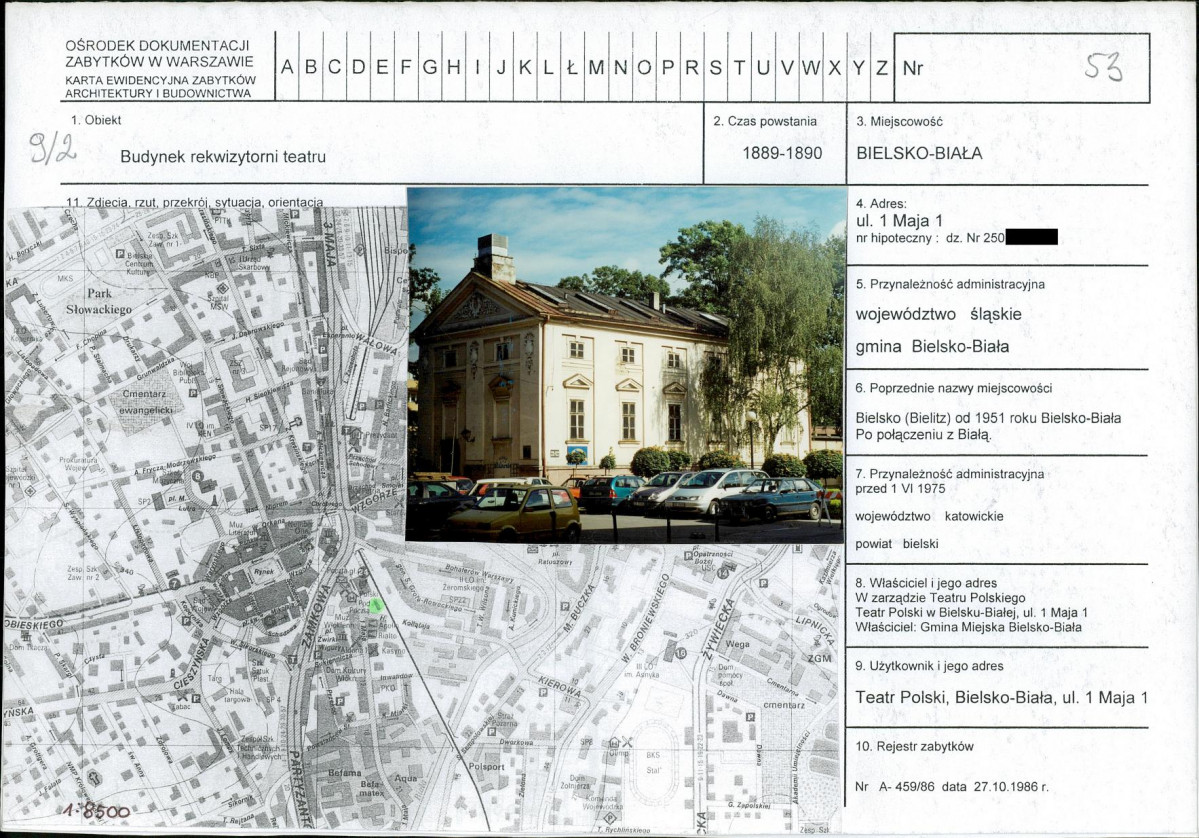Image resolution: width=1199 pixels, height=838 pixels.
Task: Click the letter Z index box
Action: [882, 67]
